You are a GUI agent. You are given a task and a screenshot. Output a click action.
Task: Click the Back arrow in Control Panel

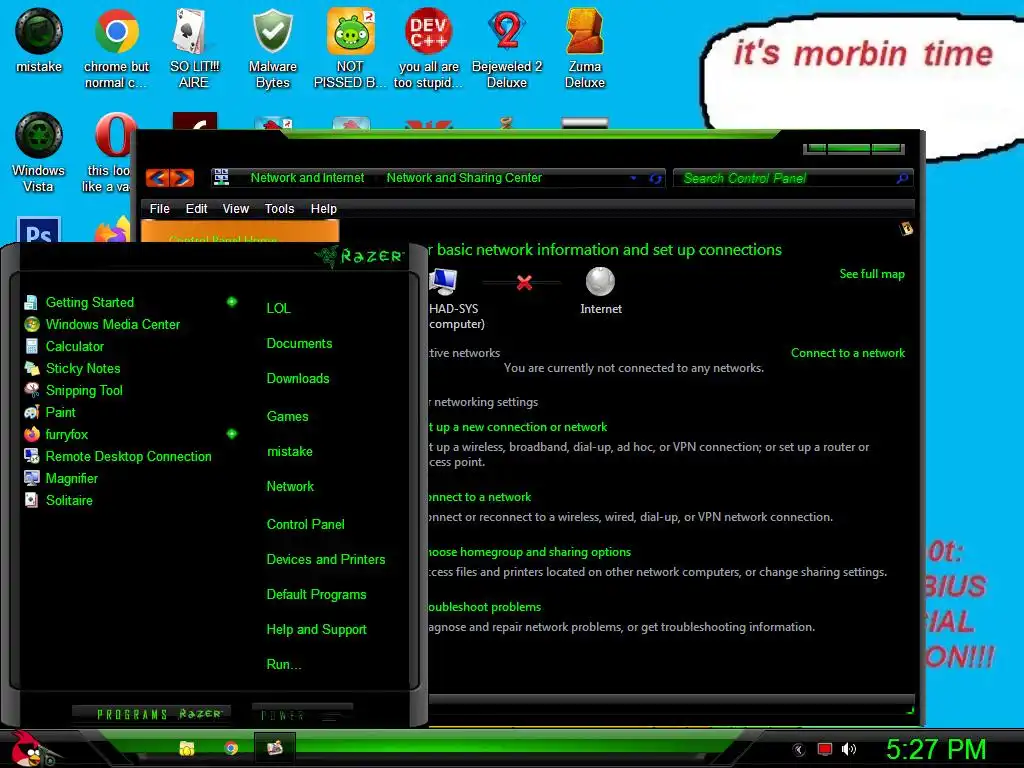point(157,178)
